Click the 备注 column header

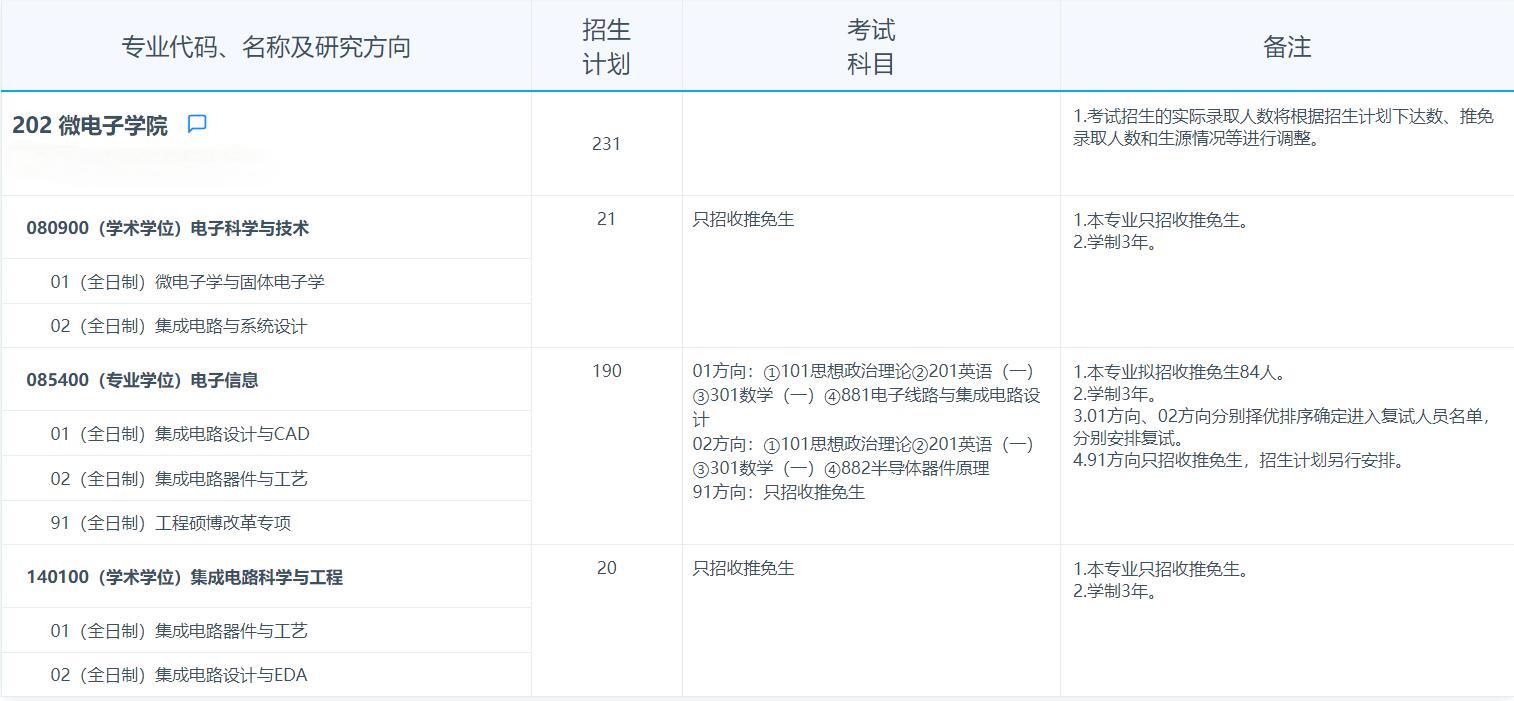1286,45
